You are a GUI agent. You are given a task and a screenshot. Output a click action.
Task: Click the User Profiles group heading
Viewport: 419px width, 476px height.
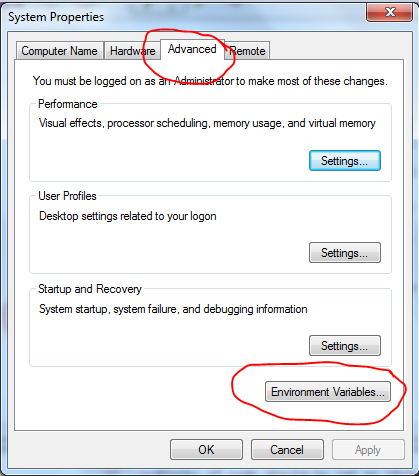67,196
